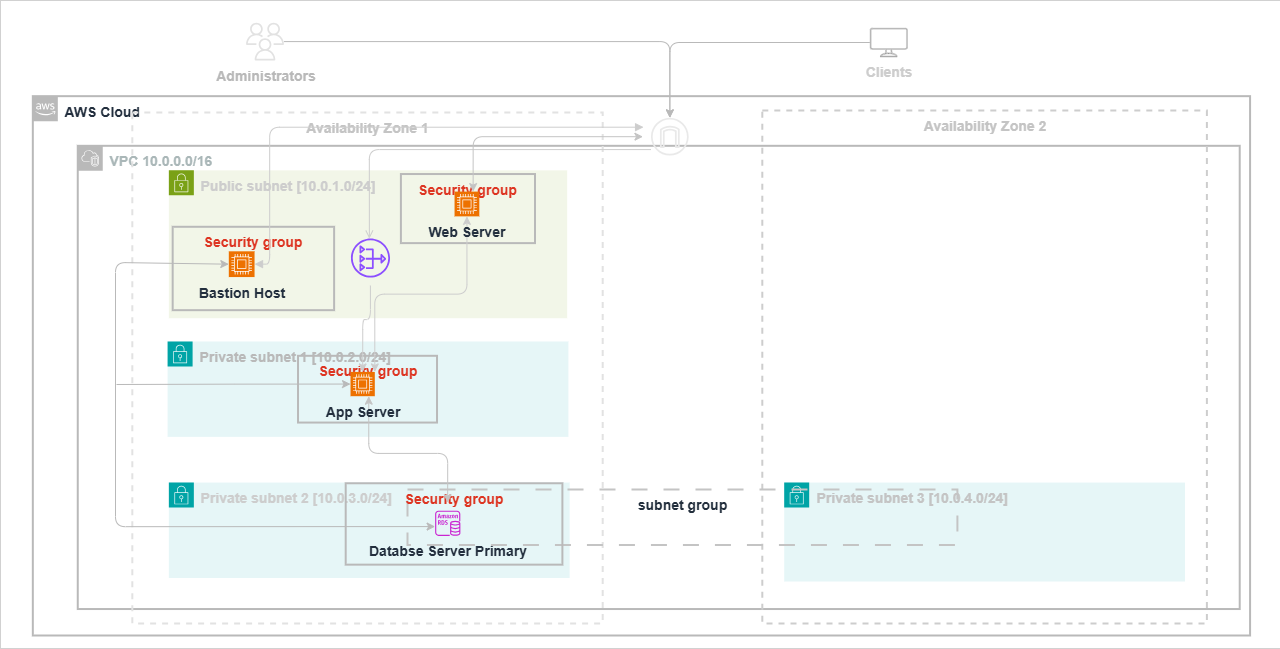Image resolution: width=1280 pixels, height=649 pixels.
Task: Select the VPC cloud icon
Action: (x=90, y=158)
